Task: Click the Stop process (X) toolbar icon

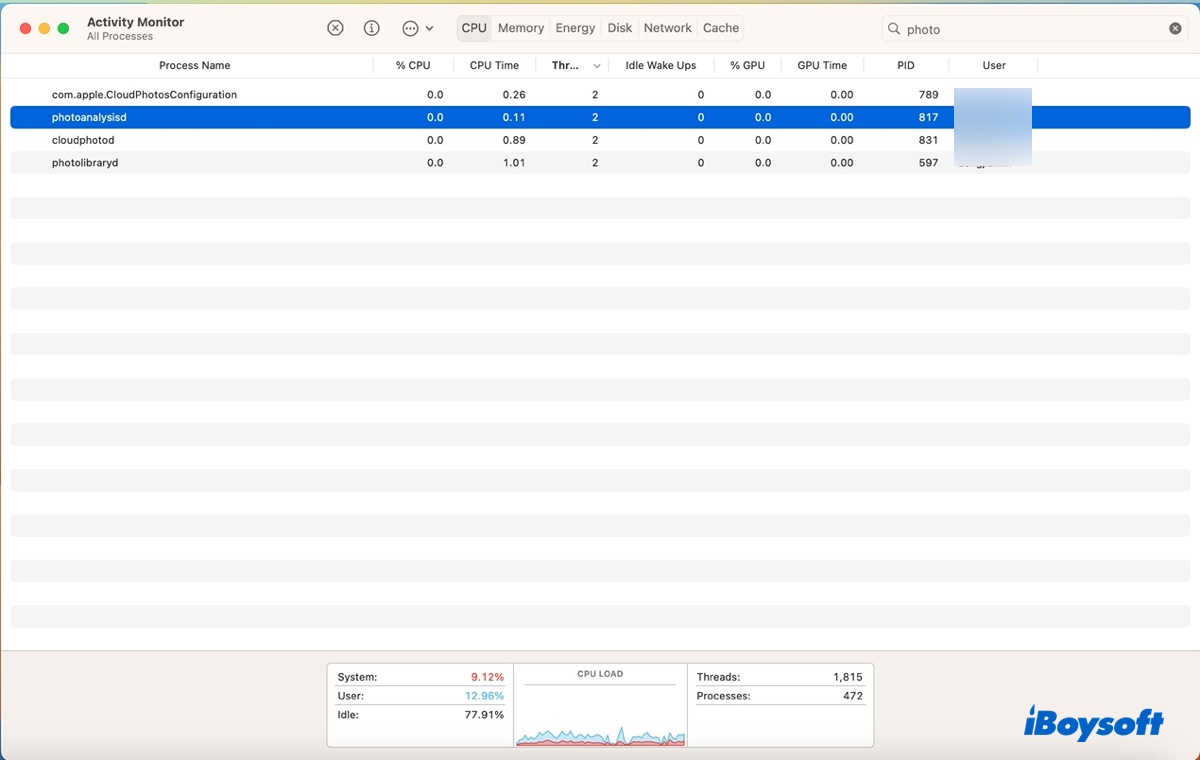Action: click(335, 28)
